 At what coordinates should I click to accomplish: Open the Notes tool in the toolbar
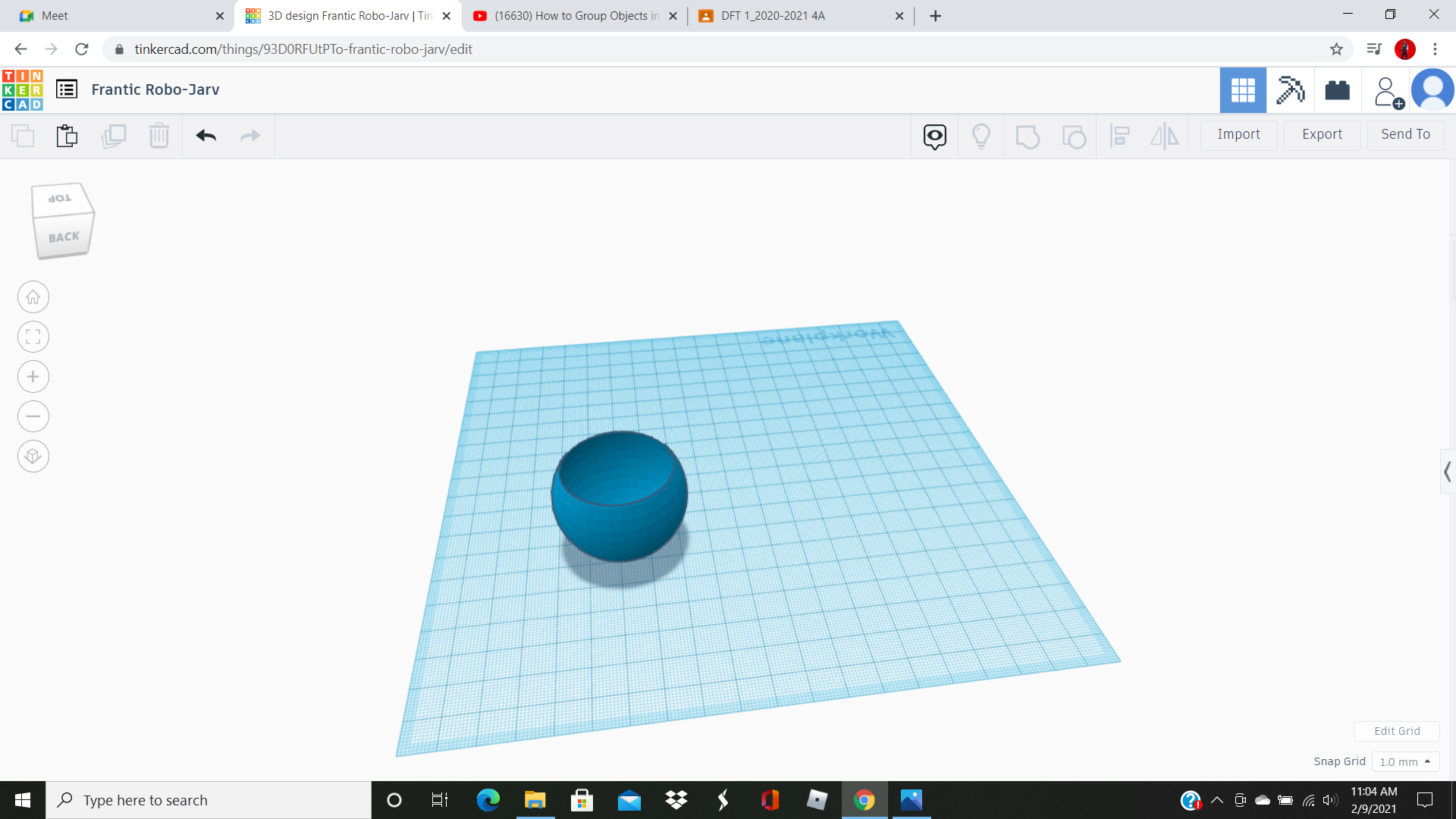click(934, 136)
